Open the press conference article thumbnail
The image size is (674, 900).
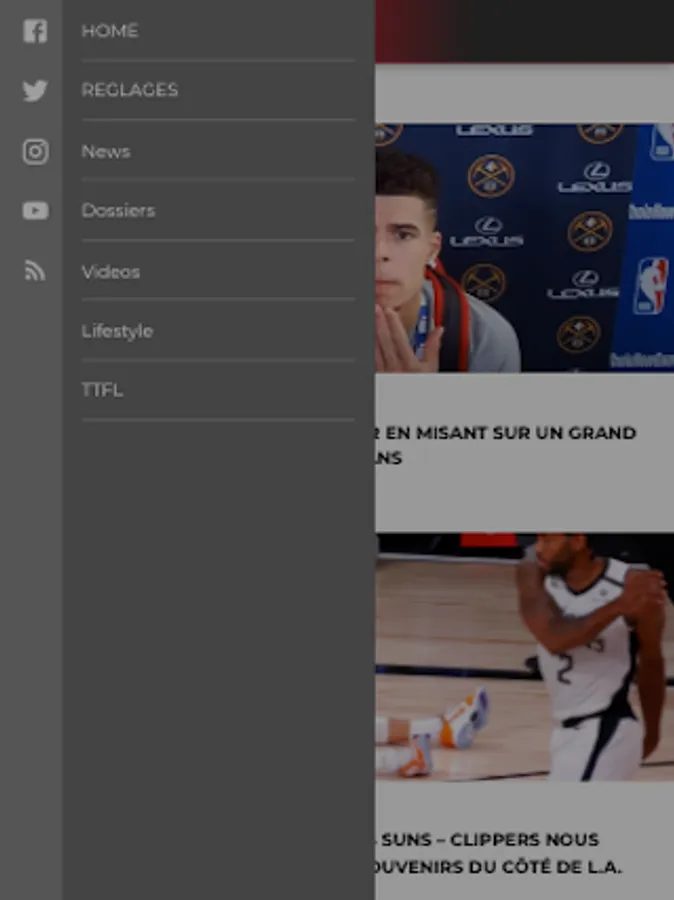coord(525,248)
